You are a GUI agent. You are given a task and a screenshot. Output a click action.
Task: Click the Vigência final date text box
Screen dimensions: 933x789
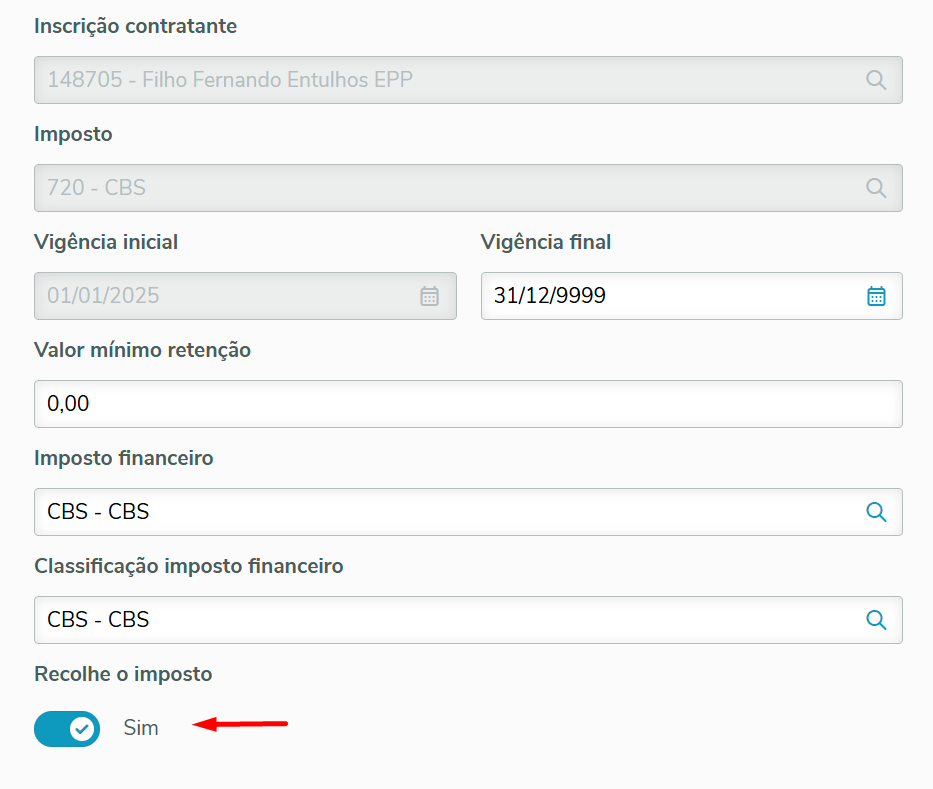[660, 296]
